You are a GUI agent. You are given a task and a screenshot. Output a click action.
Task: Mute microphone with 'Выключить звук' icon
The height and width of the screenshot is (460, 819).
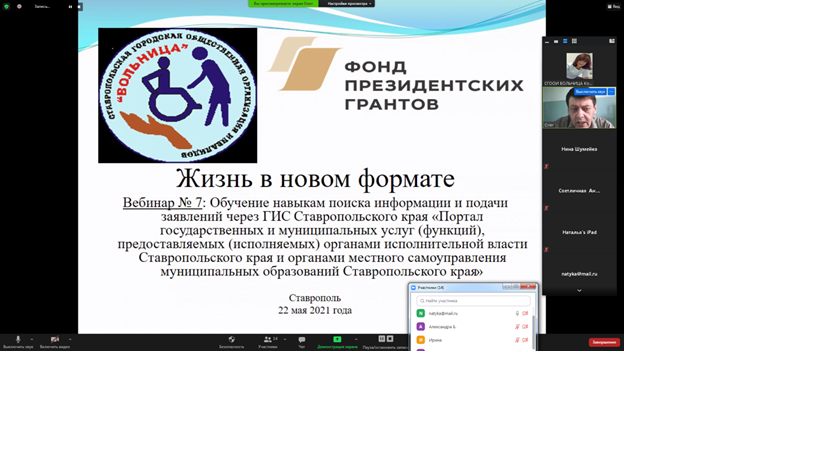coord(17,340)
